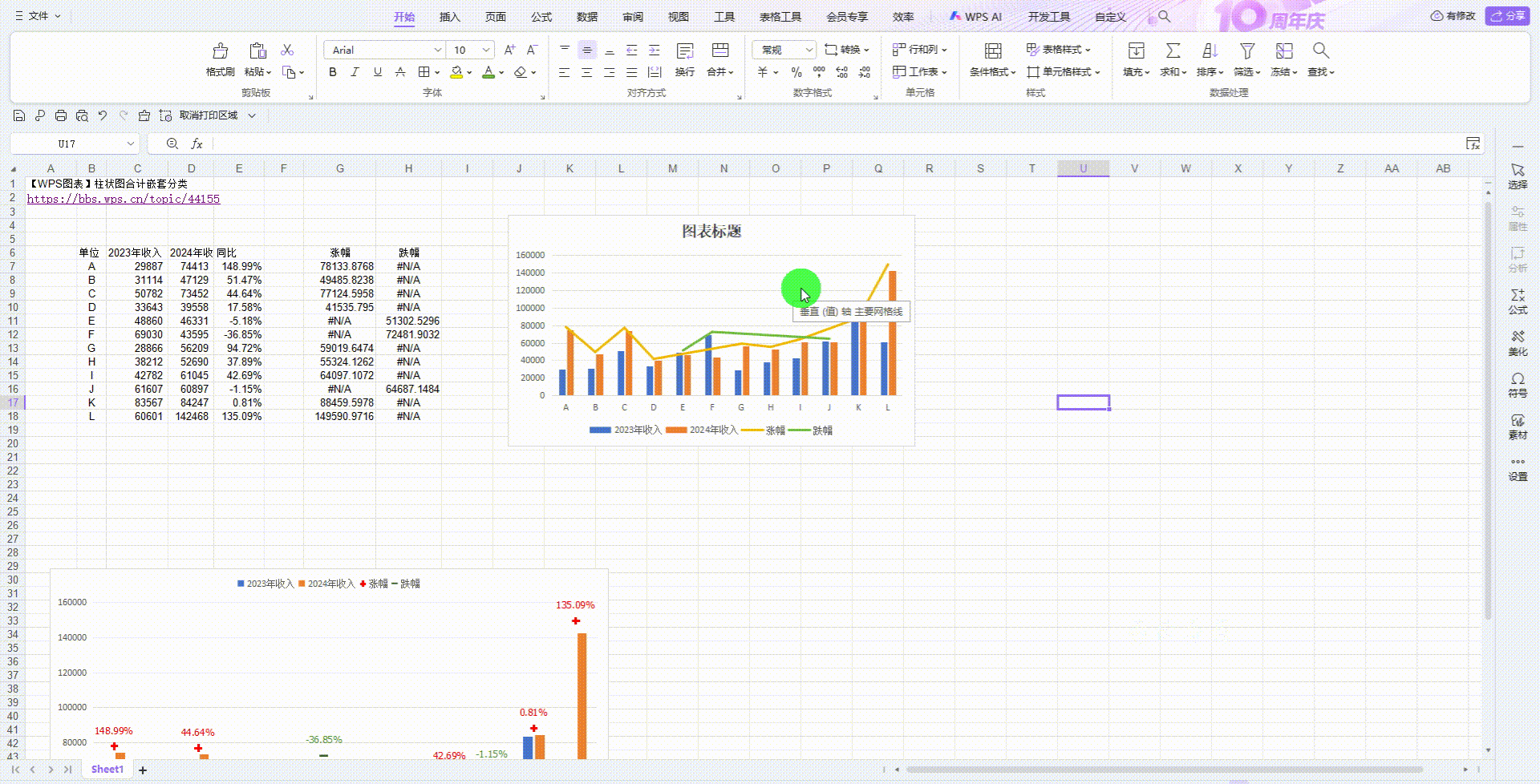Screen dimensions: 1540x784
Task: Toggle center horizontal alignment
Action: click(587, 72)
